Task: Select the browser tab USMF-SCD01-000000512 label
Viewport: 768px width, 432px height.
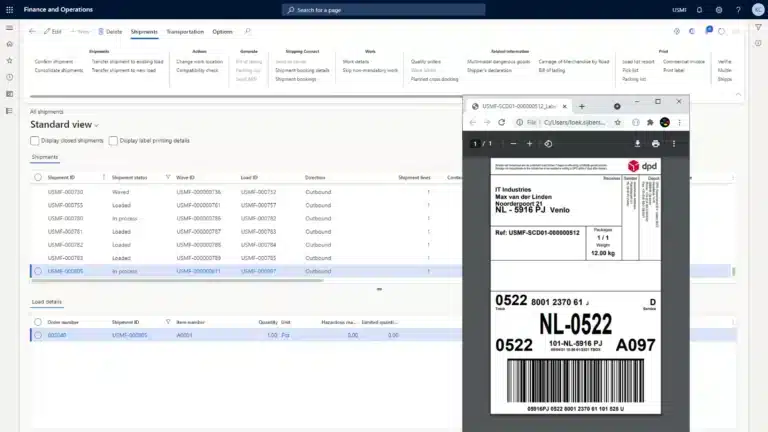Action: coord(519,106)
